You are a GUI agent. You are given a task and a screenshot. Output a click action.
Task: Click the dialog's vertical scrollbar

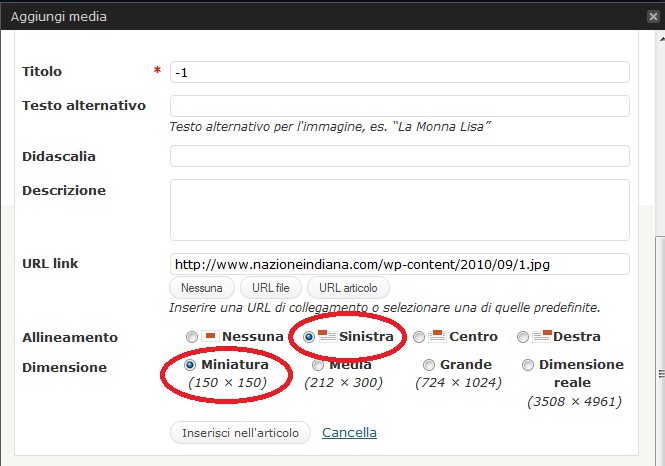tap(657, 300)
